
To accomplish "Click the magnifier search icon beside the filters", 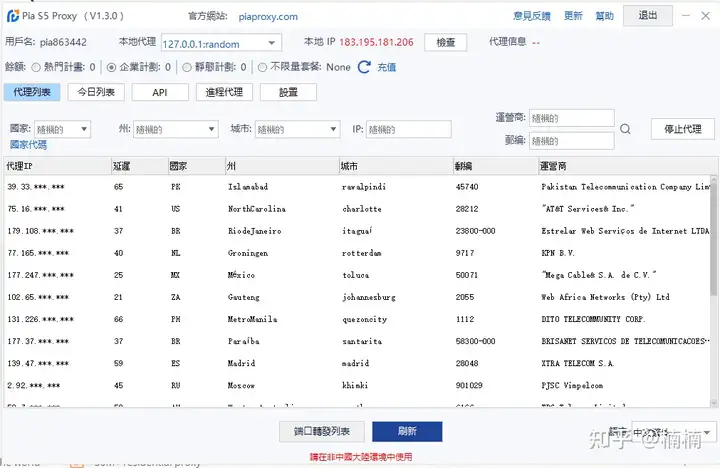I will pyautogui.click(x=625, y=129).
